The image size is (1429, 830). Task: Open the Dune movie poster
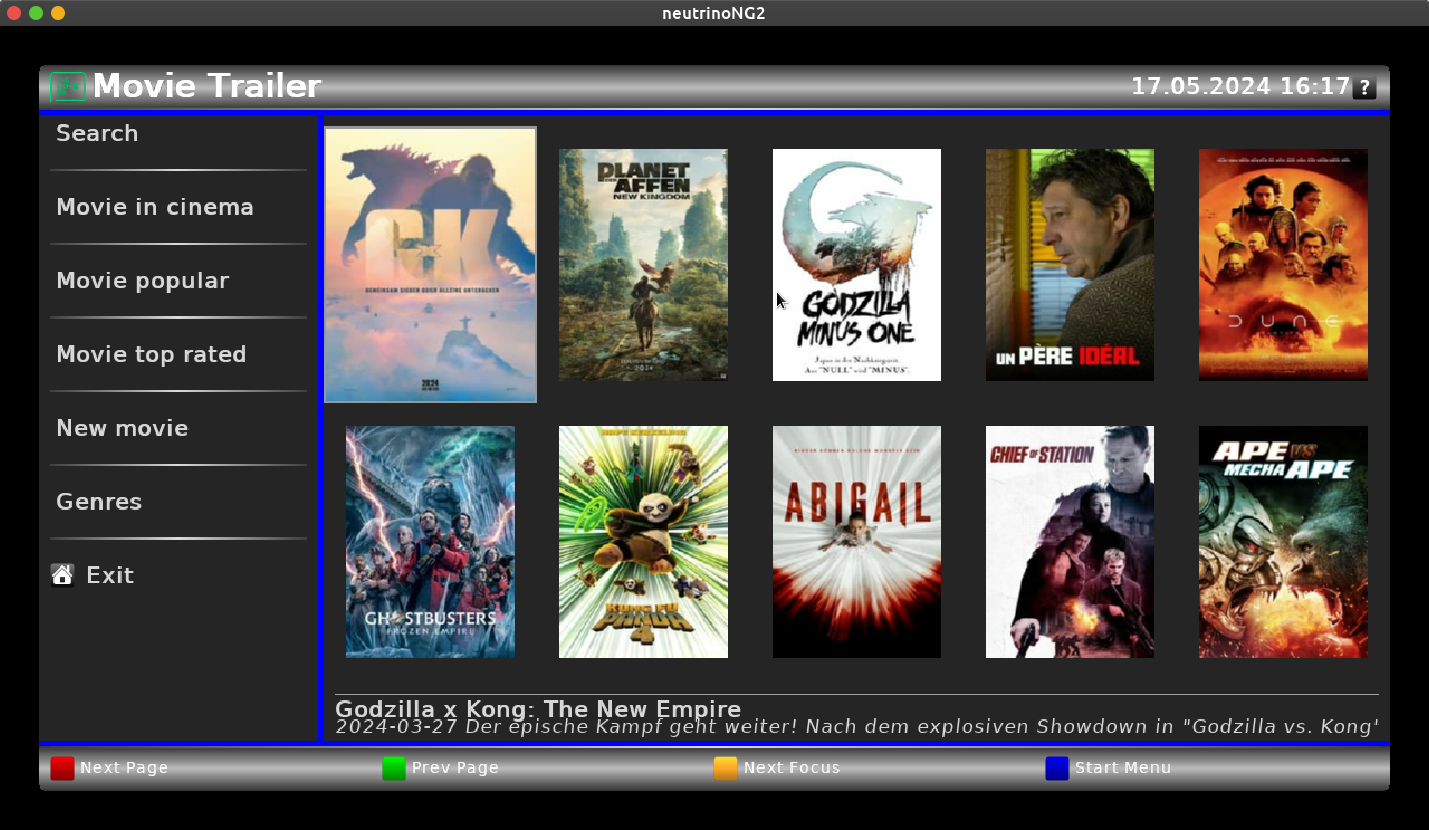pyautogui.click(x=1283, y=265)
